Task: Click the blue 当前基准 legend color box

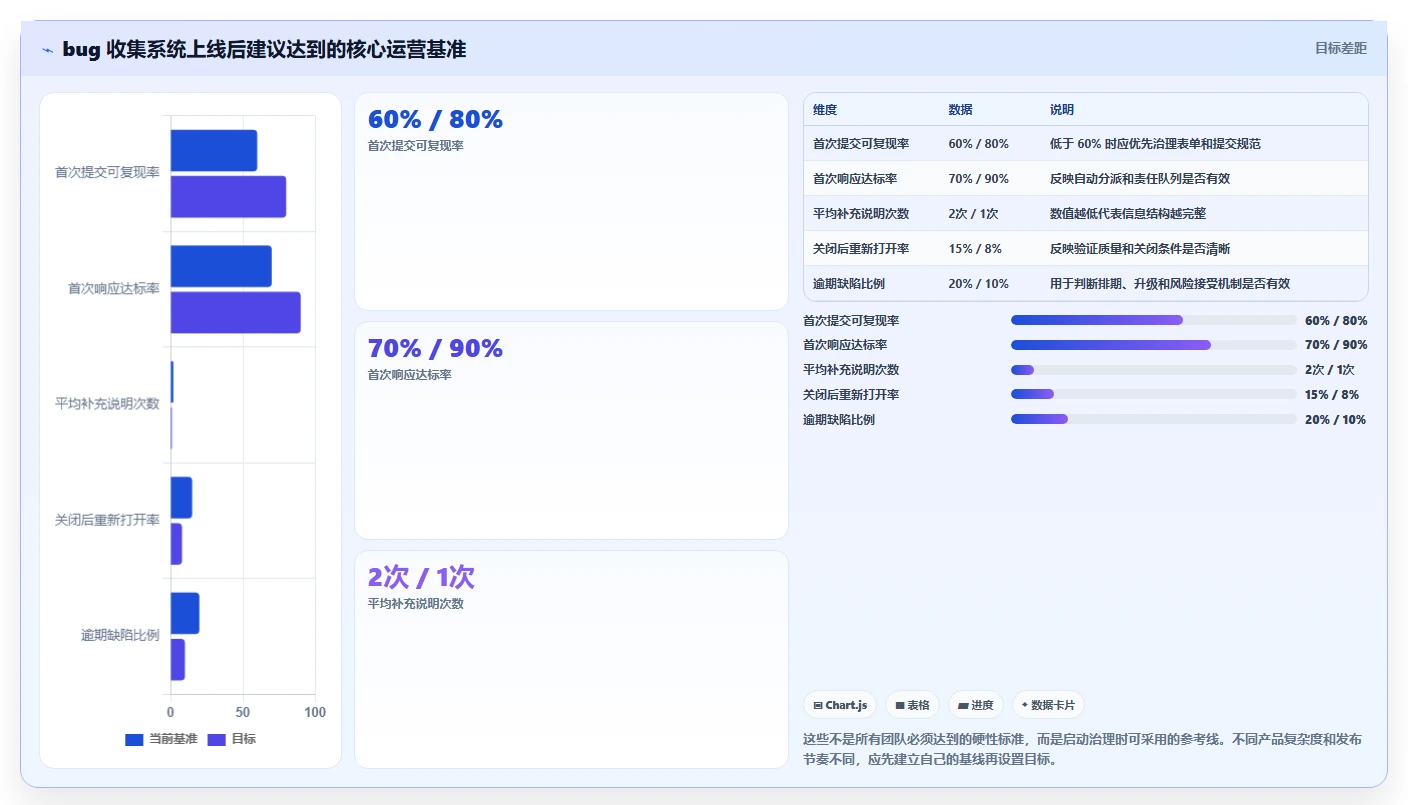Action: click(134, 740)
